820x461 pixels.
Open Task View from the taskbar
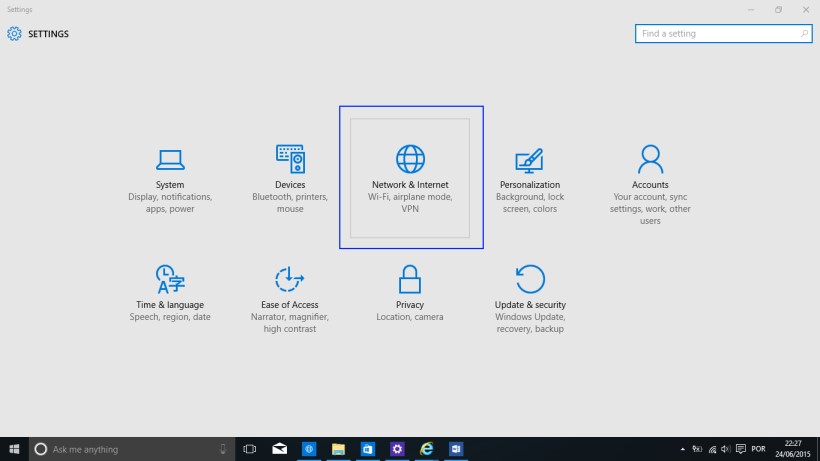pyautogui.click(x=250, y=449)
